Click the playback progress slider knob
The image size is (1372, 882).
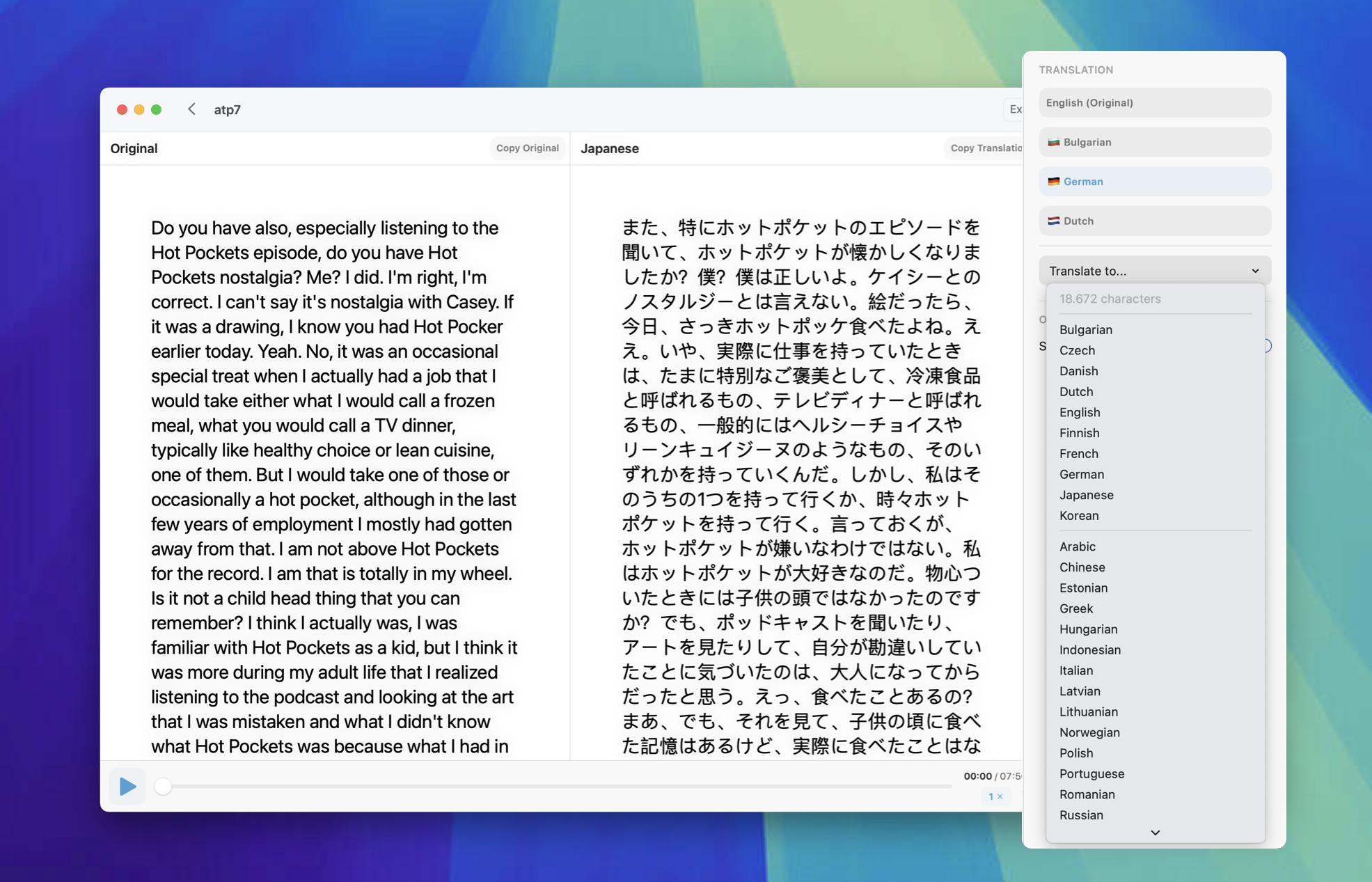(x=163, y=786)
